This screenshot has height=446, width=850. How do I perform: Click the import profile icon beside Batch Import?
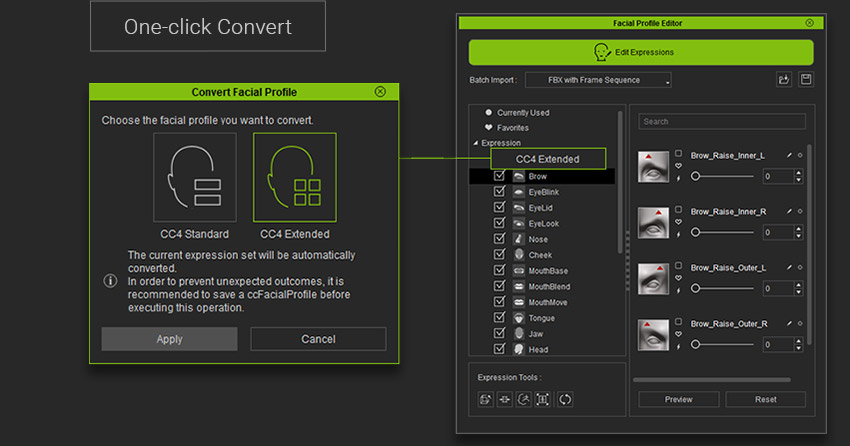coord(783,80)
